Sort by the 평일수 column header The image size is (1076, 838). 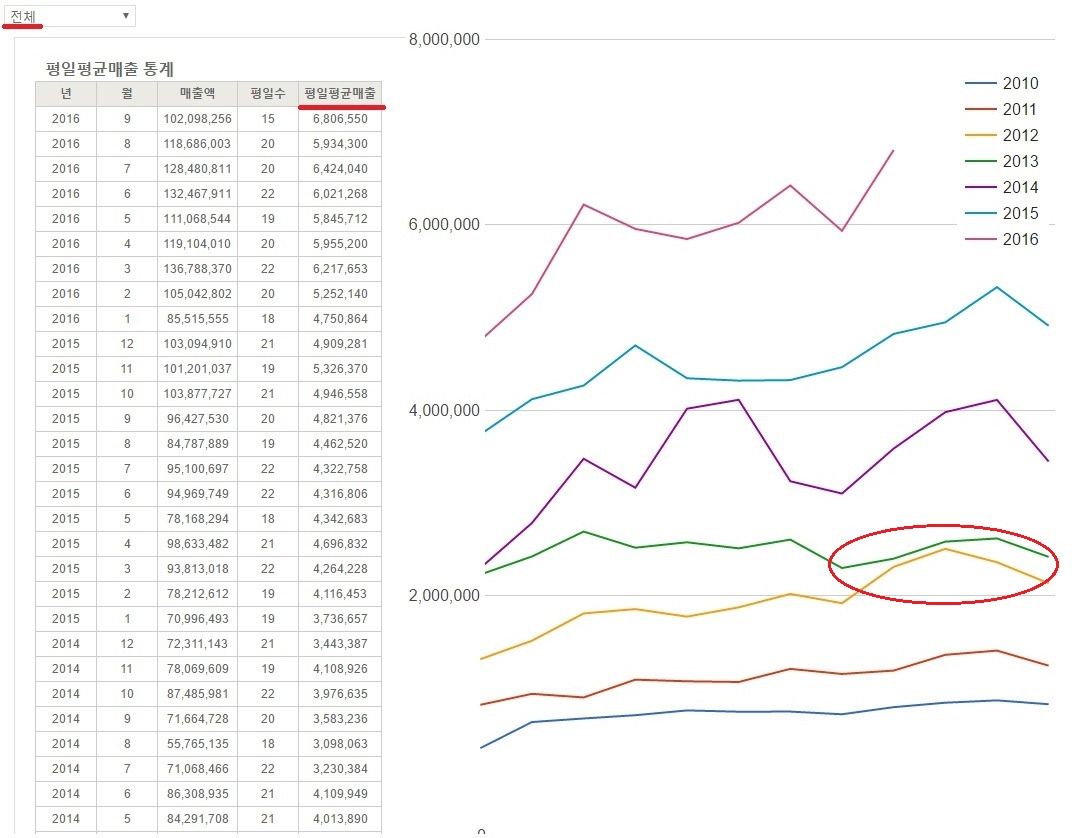268,93
